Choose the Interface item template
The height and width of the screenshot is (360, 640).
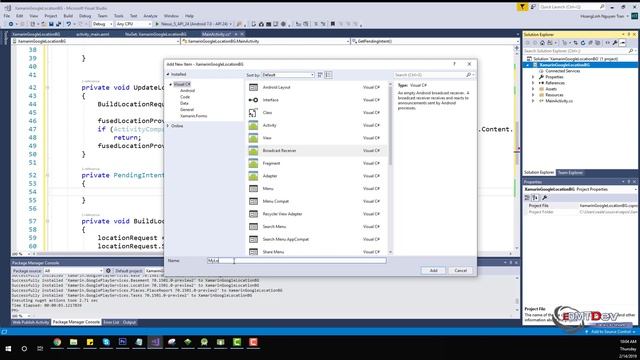click(x=316, y=100)
